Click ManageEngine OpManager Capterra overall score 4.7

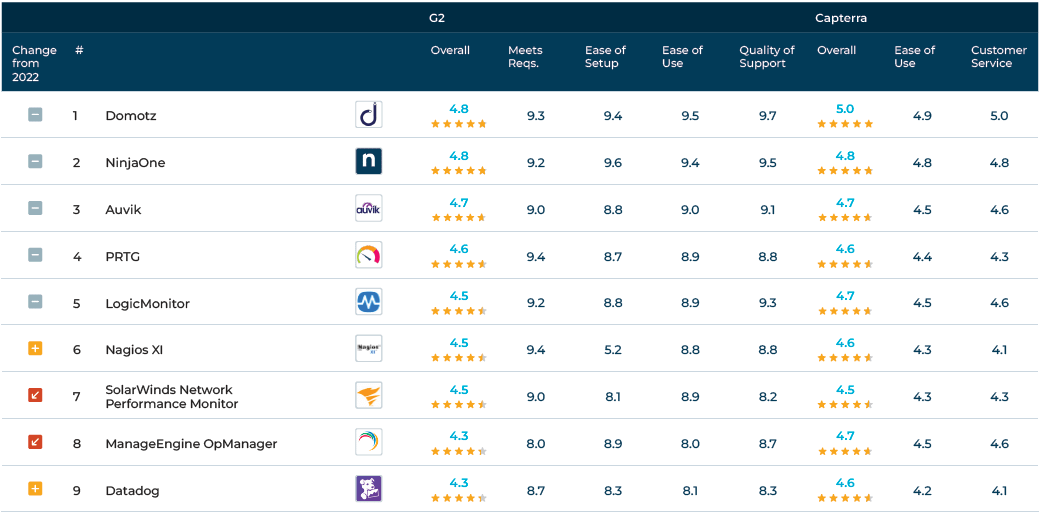[845, 436]
